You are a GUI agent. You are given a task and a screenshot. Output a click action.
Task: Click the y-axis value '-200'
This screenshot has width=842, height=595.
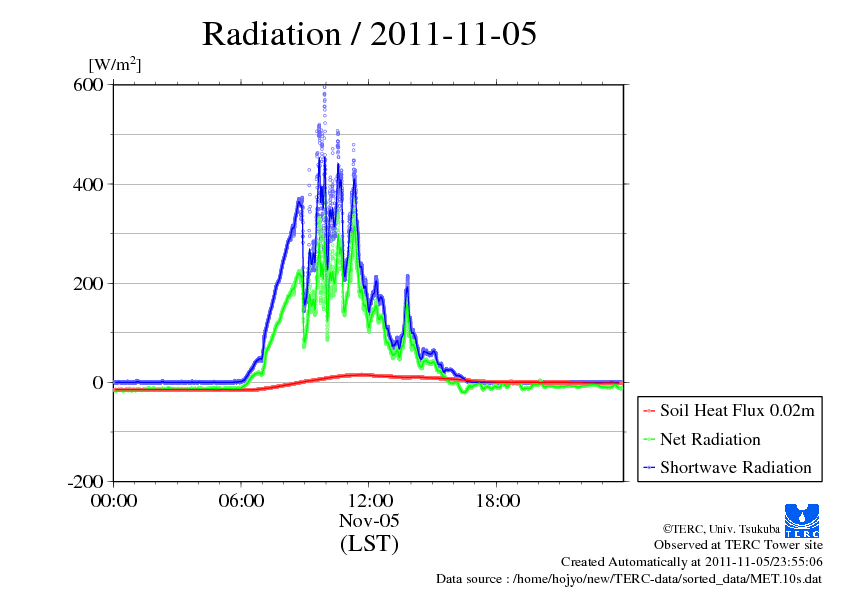[85, 482]
